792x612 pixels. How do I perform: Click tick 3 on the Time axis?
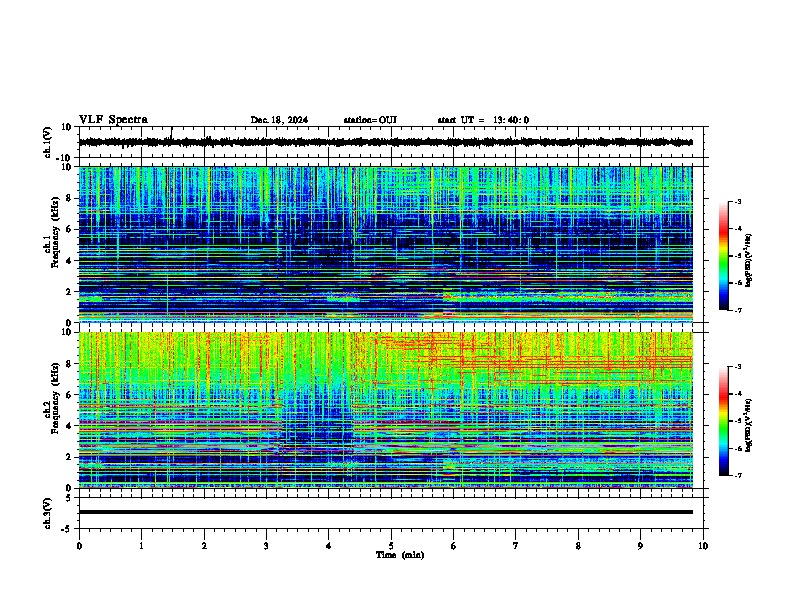(266, 546)
